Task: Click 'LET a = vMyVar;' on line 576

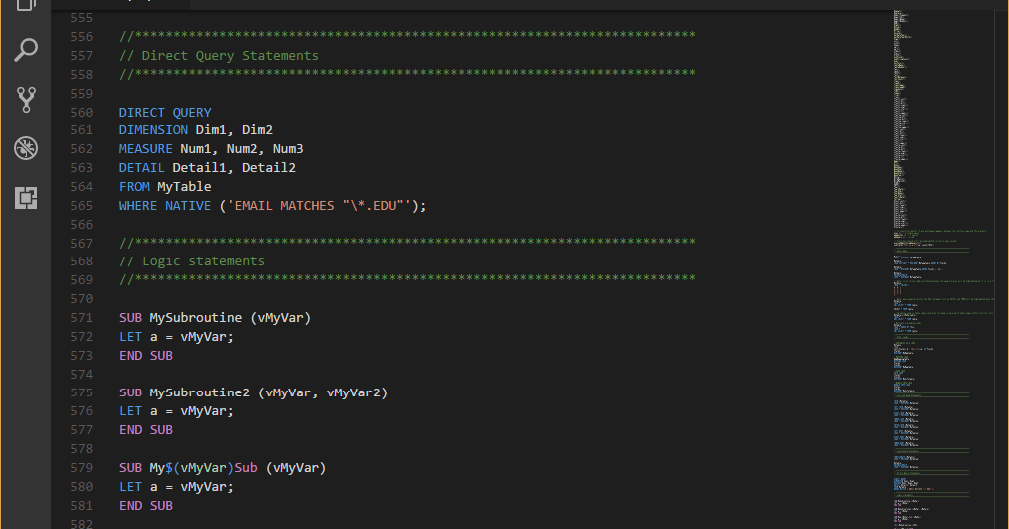Action: [x=176, y=411]
